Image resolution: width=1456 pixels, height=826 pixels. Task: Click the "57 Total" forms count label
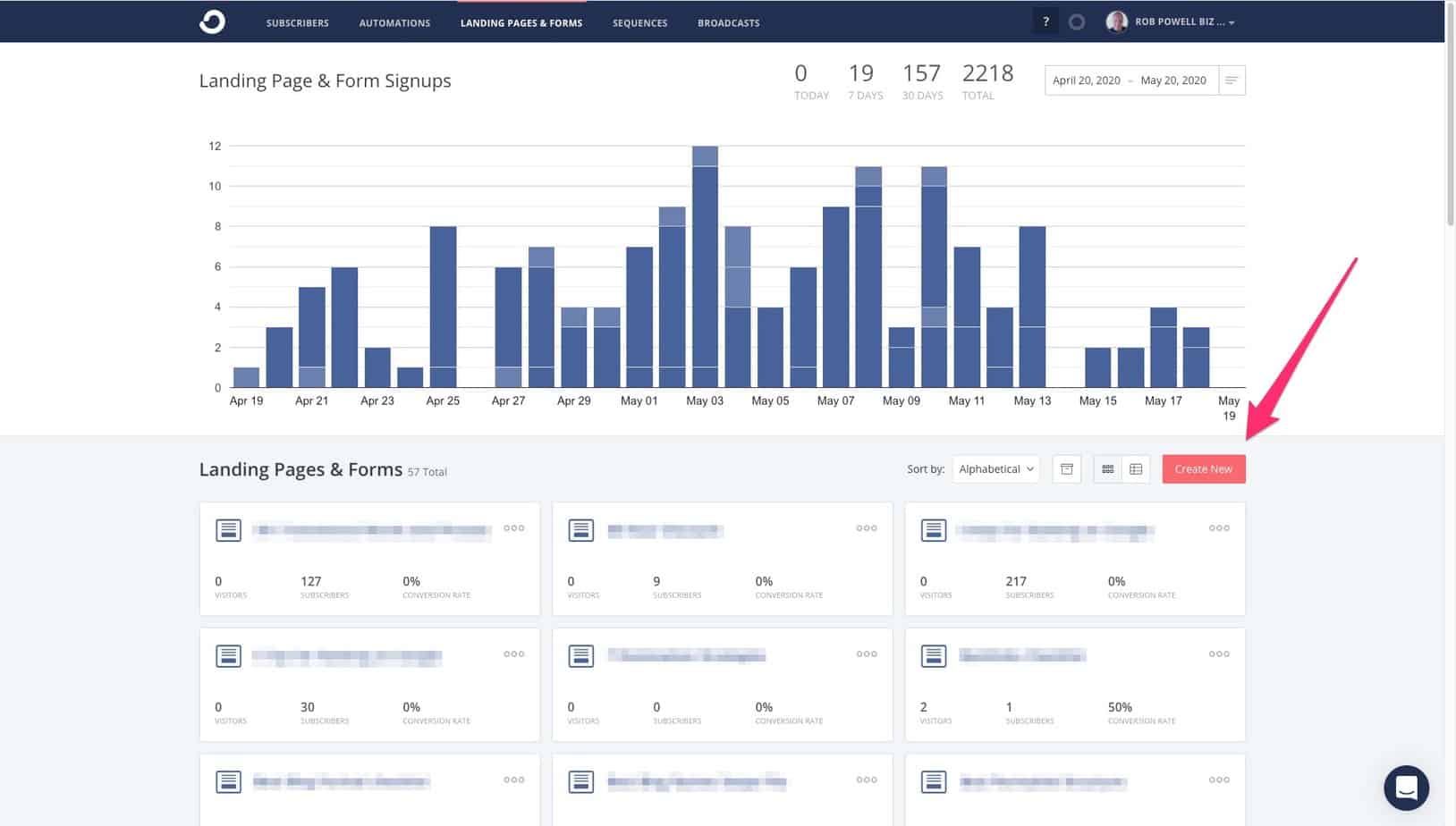[427, 472]
